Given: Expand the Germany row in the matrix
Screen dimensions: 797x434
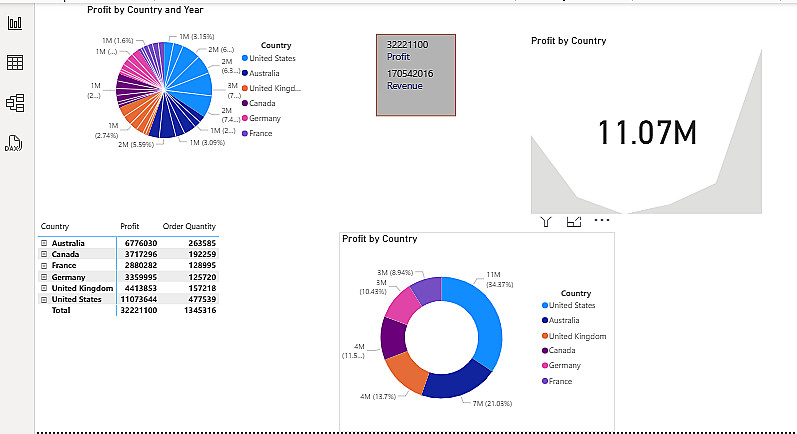Looking at the screenshot, I should (x=44, y=277).
